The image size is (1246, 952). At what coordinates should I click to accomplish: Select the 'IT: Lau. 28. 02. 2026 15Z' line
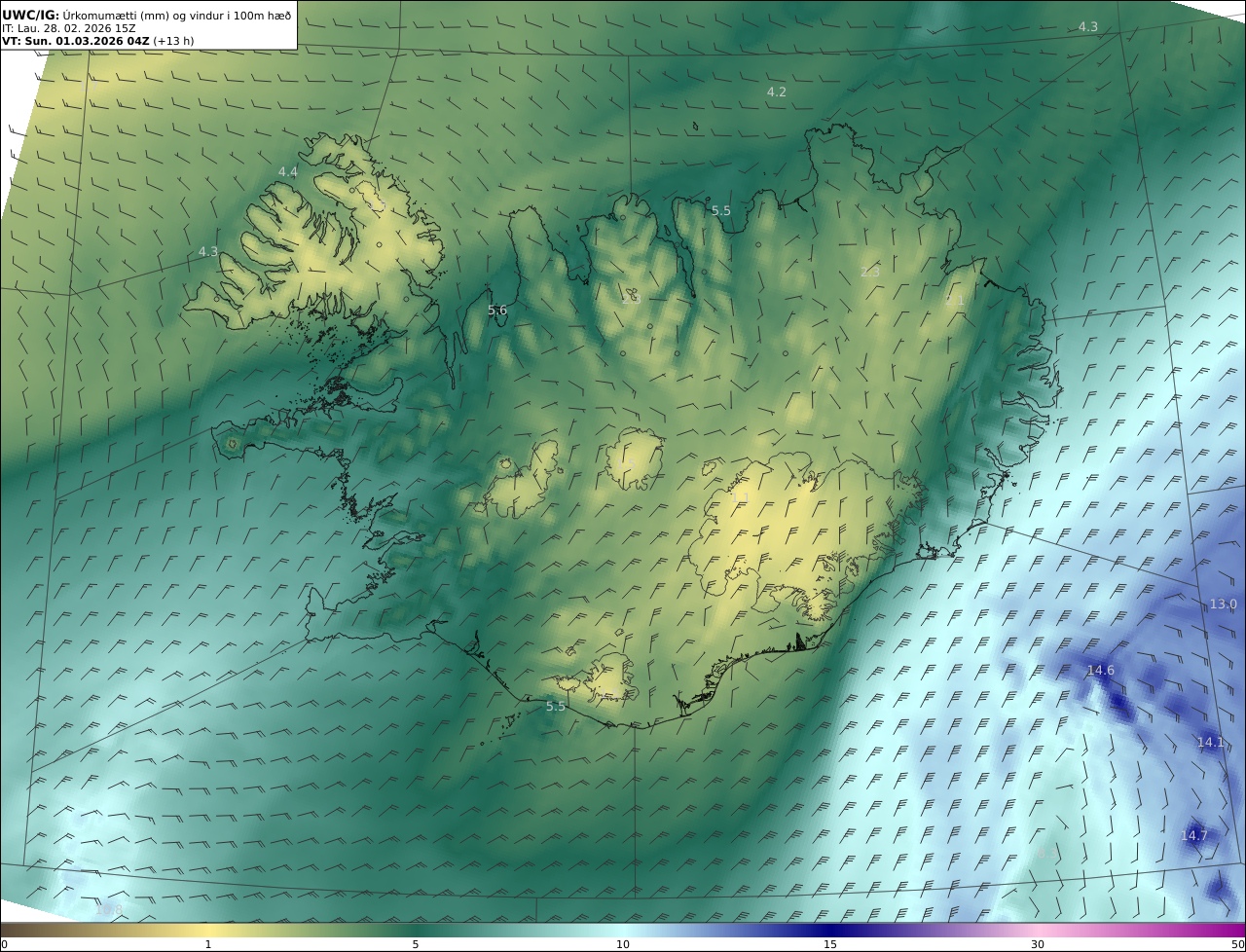(69, 28)
